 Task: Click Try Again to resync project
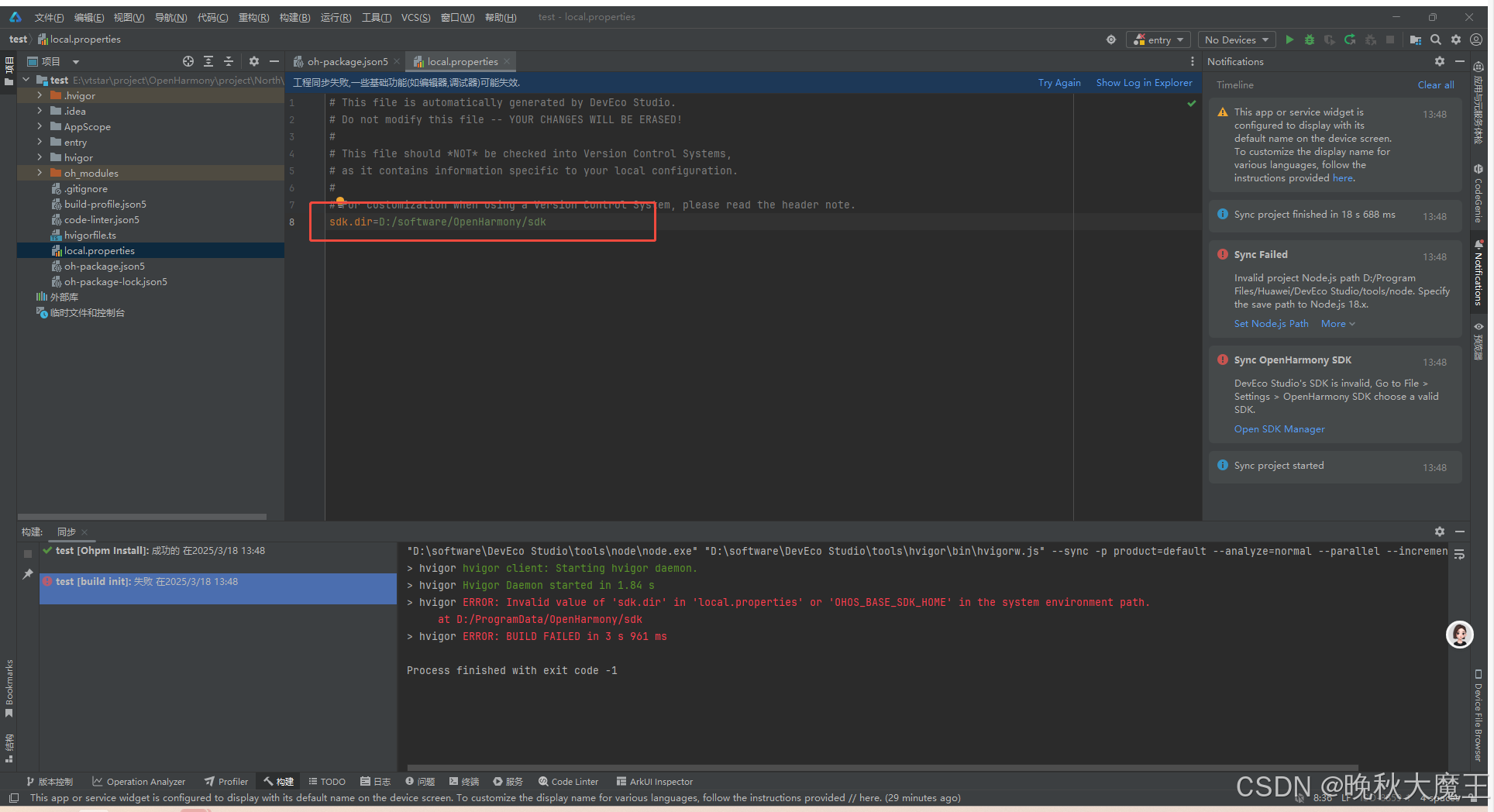click(1059, 82)
